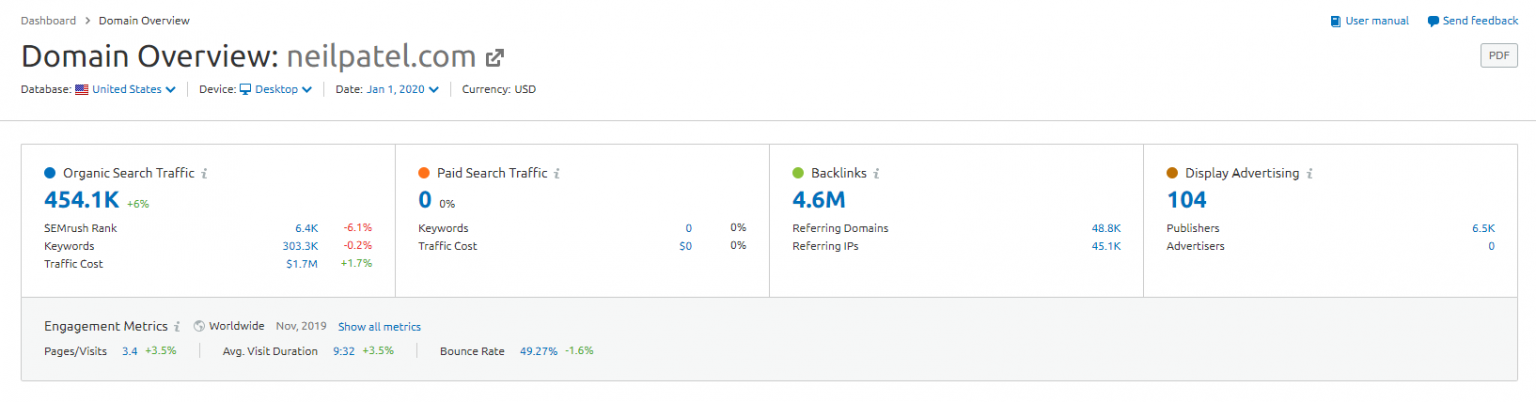Viewport: 1536px width, 402px height.
Task: Open external link icon beside neilpatel.com
Action: point(494,56)
